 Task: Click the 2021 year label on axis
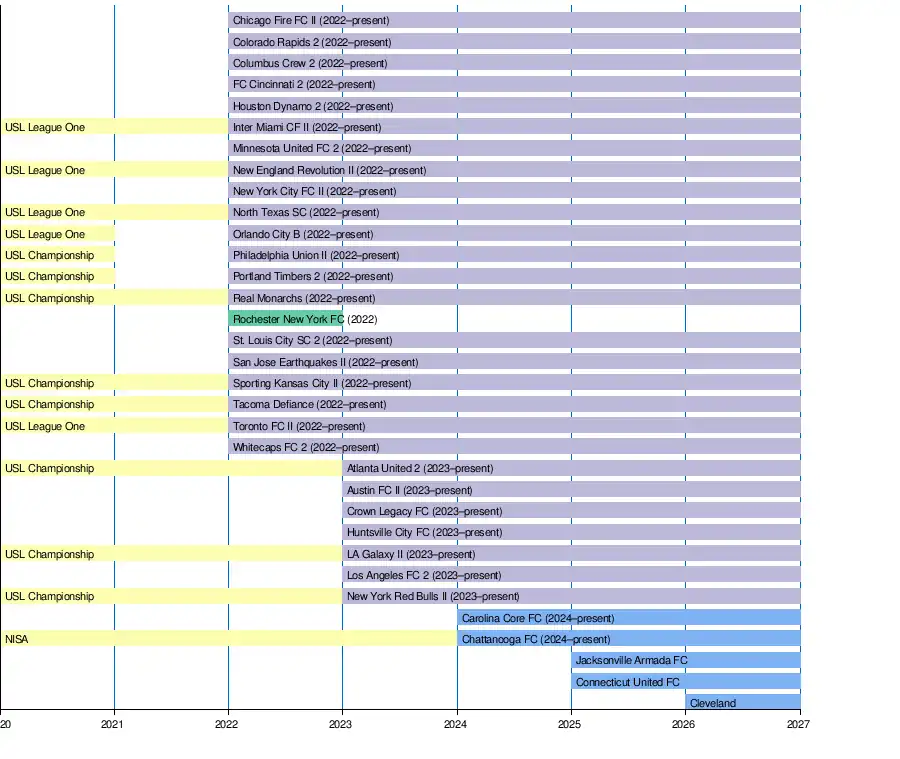point(114,724)
